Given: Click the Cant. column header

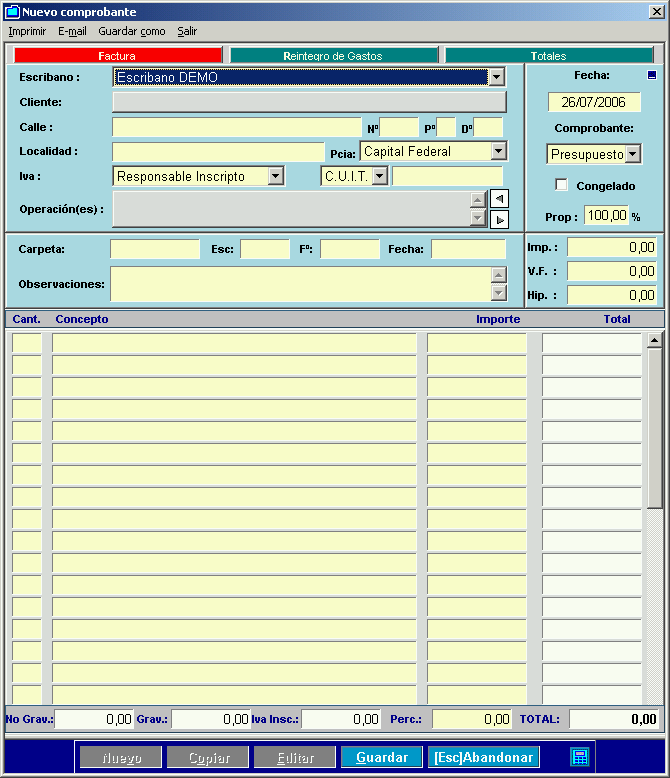Looking at the screenshot, I should click(26, 319).
